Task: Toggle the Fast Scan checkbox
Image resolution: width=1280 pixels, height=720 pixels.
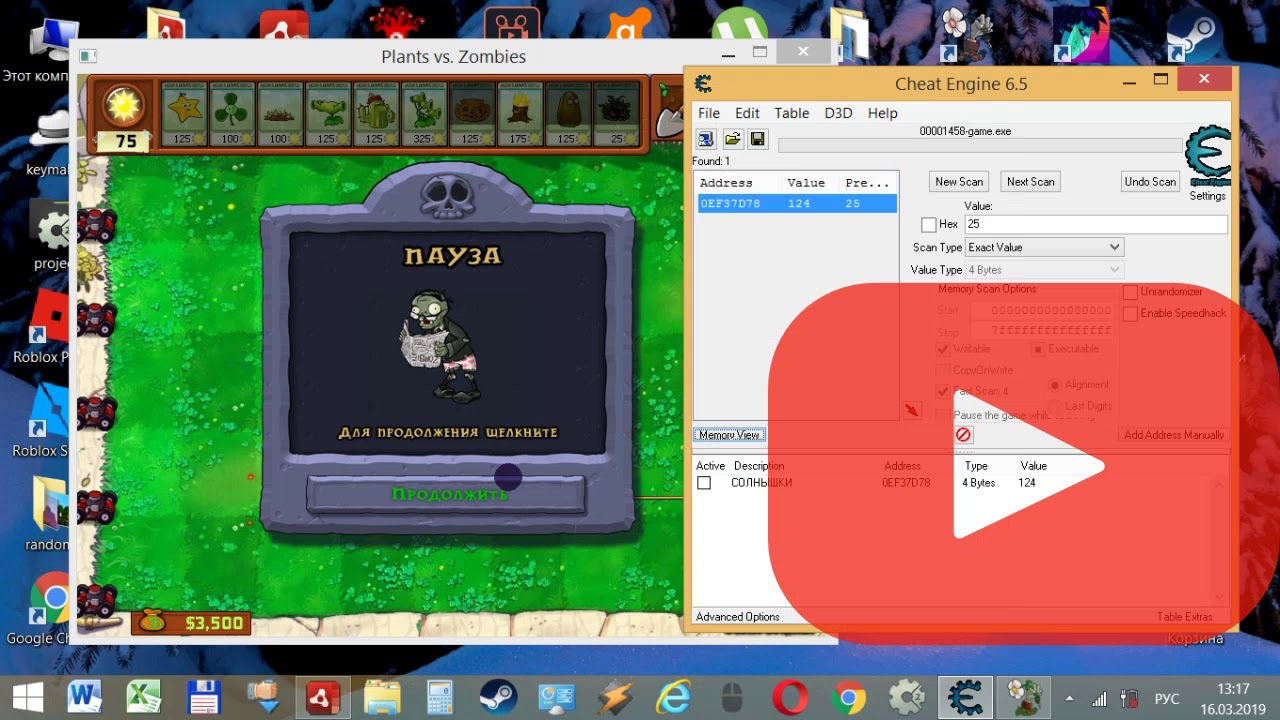Action: (x=942, y=391)
